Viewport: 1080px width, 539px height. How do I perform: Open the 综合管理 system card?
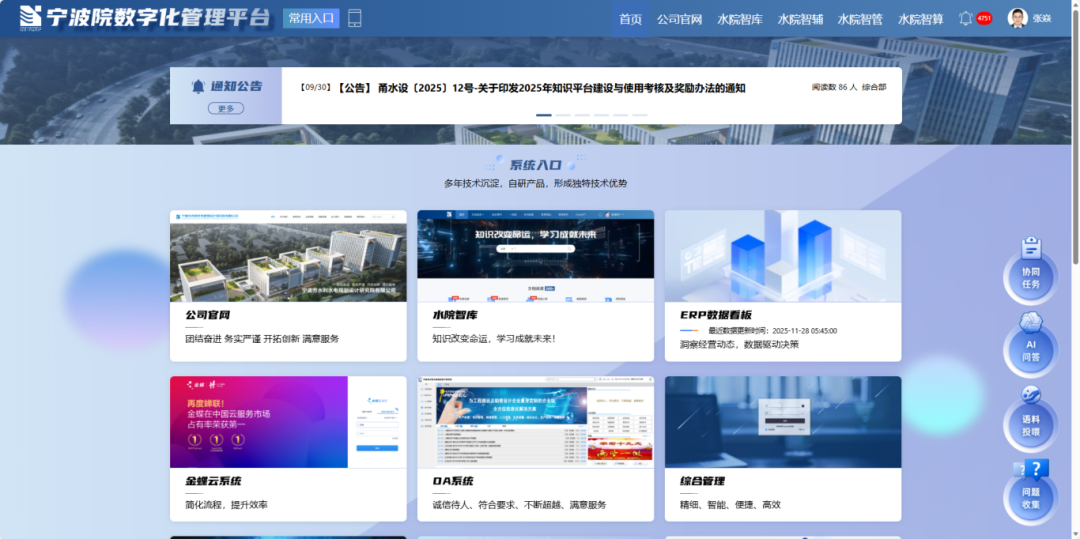[782, 448]
